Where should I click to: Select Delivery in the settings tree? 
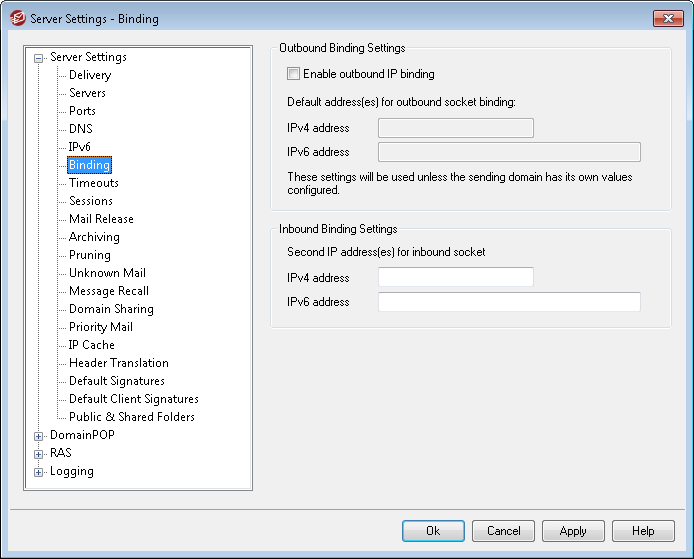pos(90,75)
